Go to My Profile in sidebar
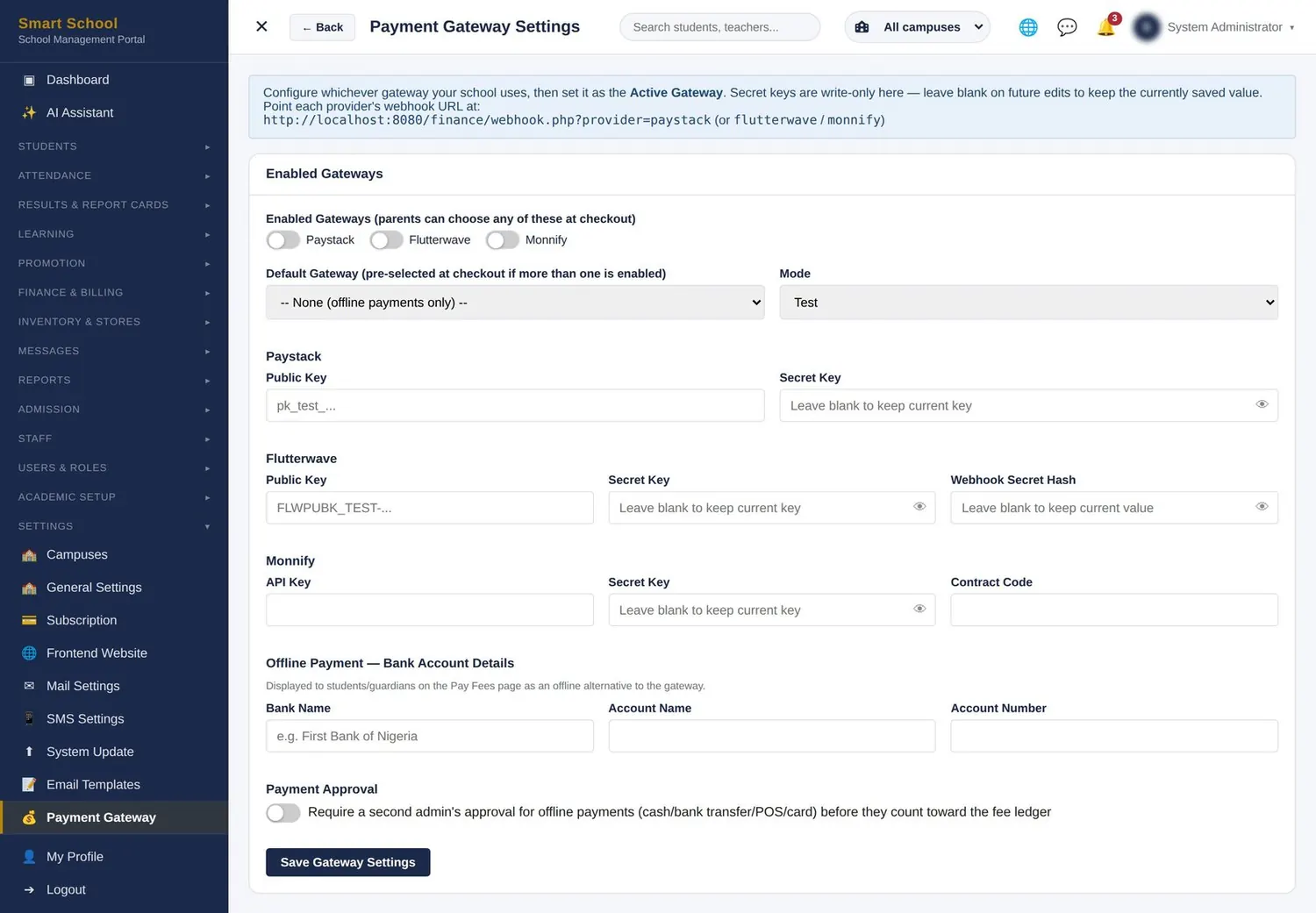The width and height of the screenshot is (1316, 913). (114, 857)
